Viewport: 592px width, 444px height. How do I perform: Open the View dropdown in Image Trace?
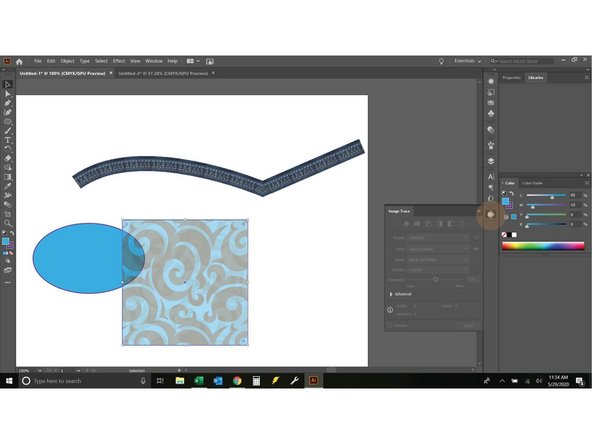(438, 249)
